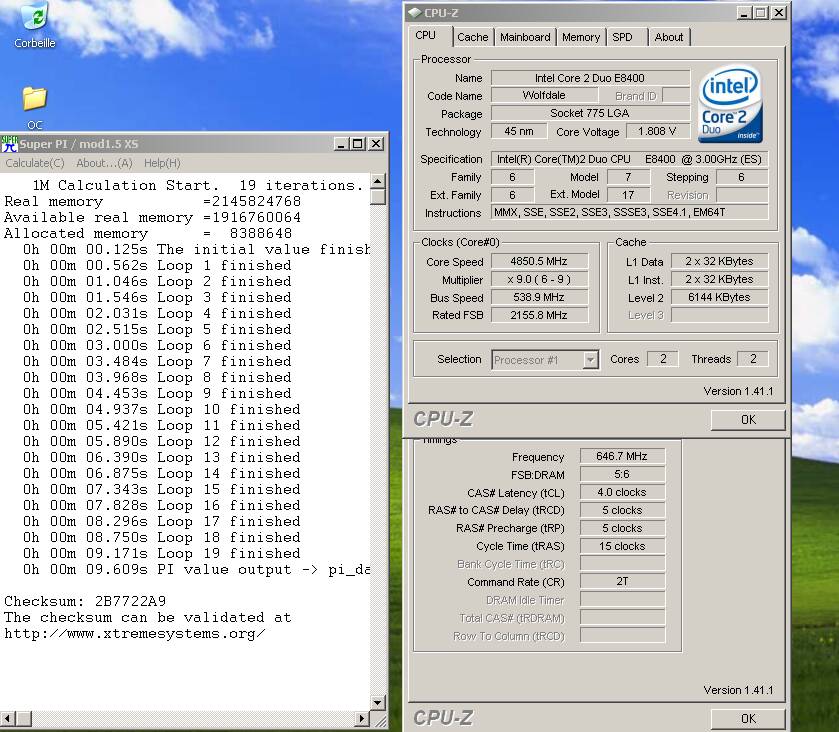
Task: Click the Instructions field MMX, SSE list
Action: click(x=629, y=212)
